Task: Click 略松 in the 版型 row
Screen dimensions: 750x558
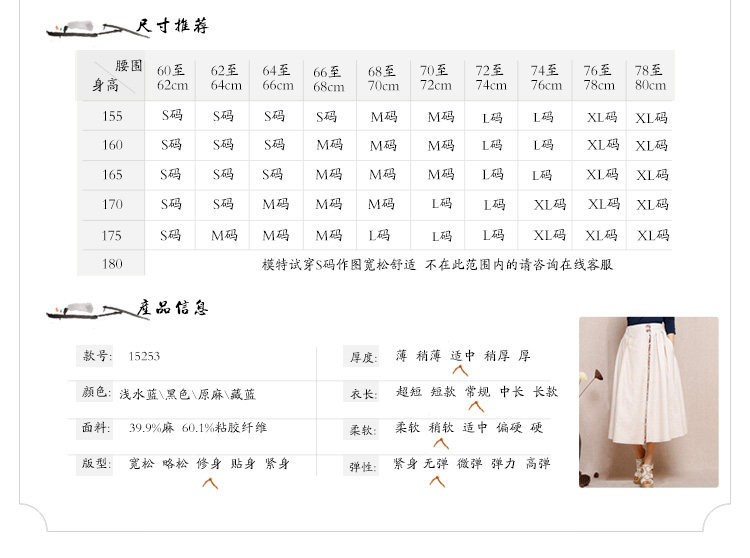Action: [175, 463]
